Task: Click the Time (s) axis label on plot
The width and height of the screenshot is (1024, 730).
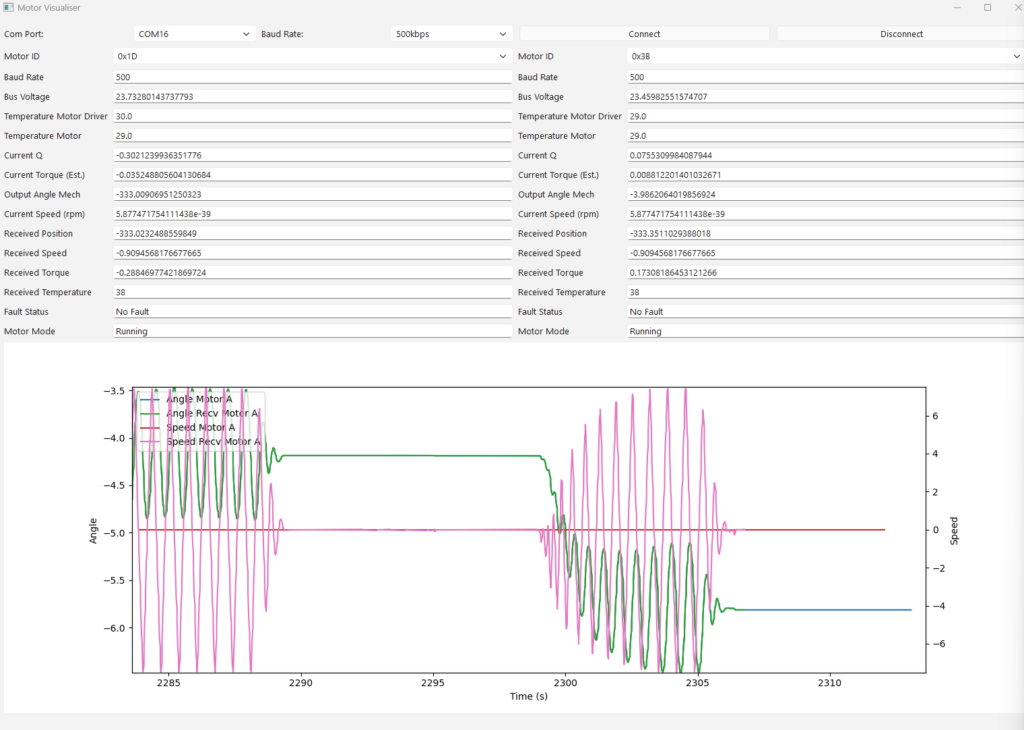Action: coord(528,696)
